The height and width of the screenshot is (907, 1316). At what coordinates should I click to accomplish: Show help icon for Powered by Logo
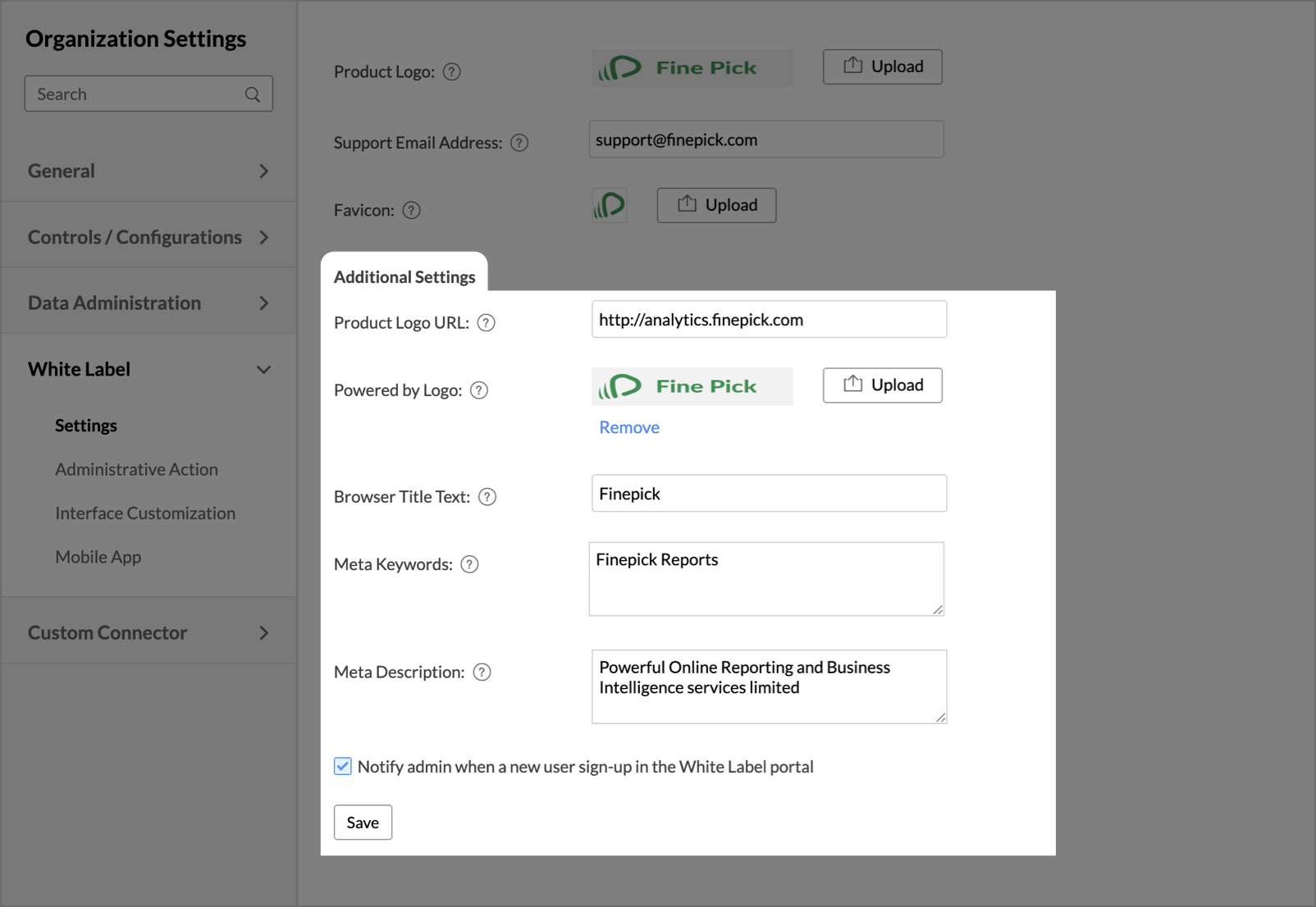click(x=479, y=390)
